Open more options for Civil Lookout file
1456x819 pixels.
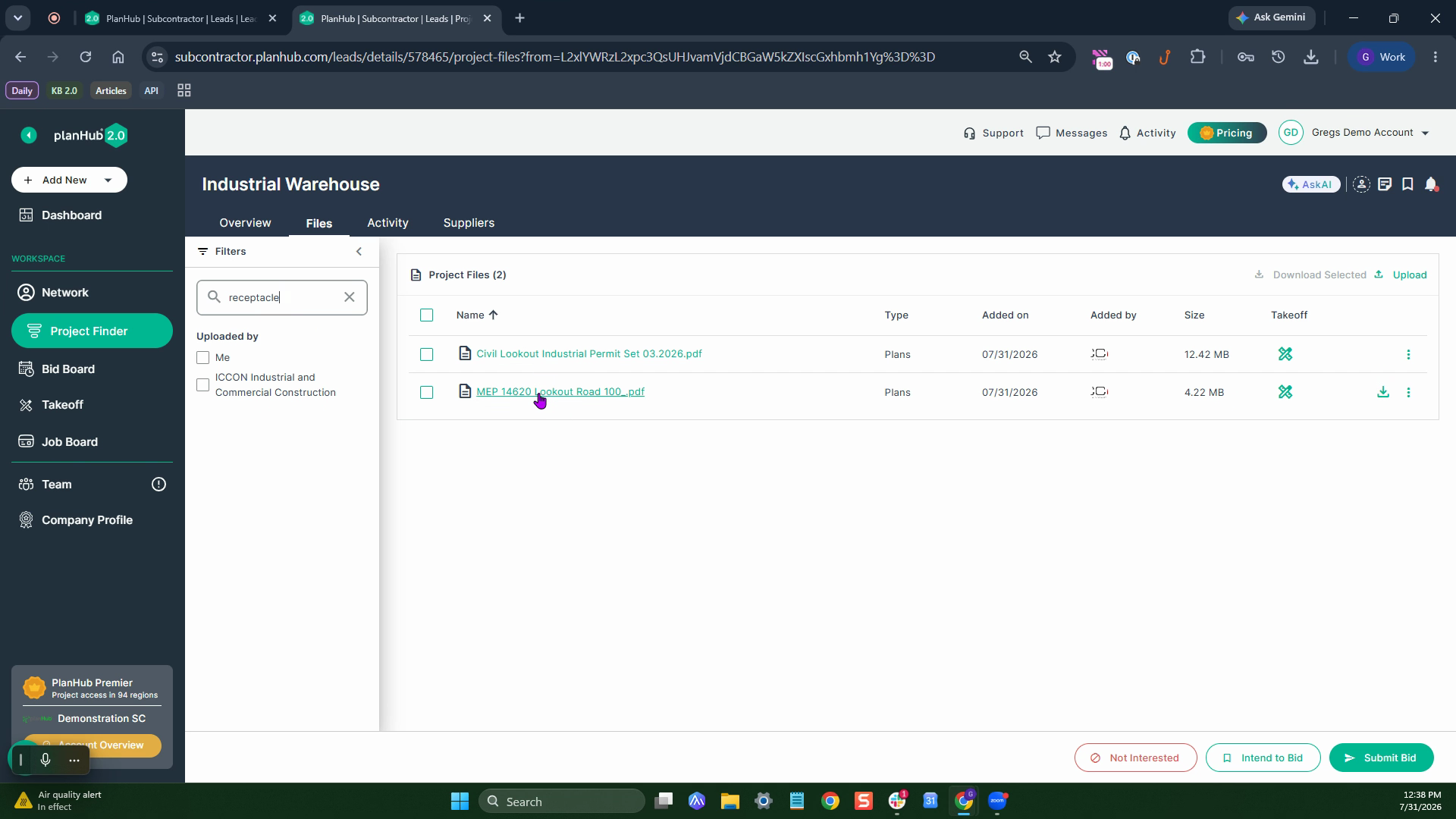[1408, 354]
